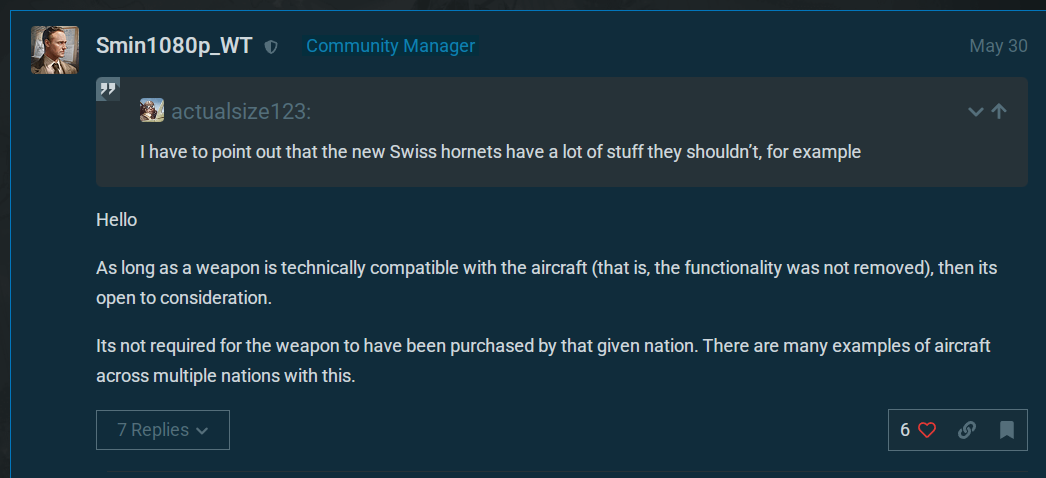Click the quoted Swiss hornets sentence
Screen dimensions: 1046x478
point(500,152)
